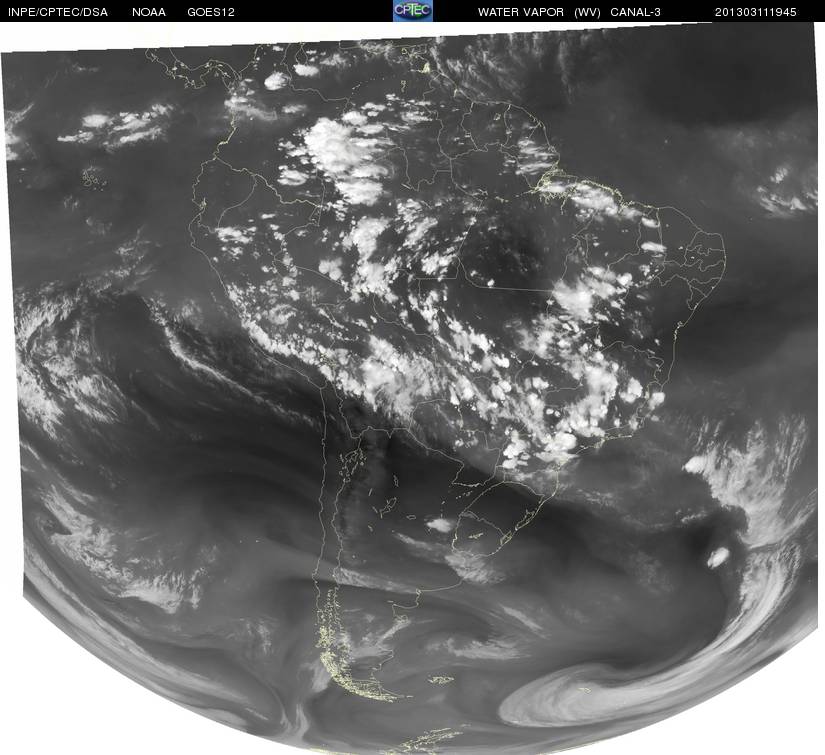The height and width of the screenshot is (755, 825).
Task: Click the NOAA label in header
Action: 149,12
